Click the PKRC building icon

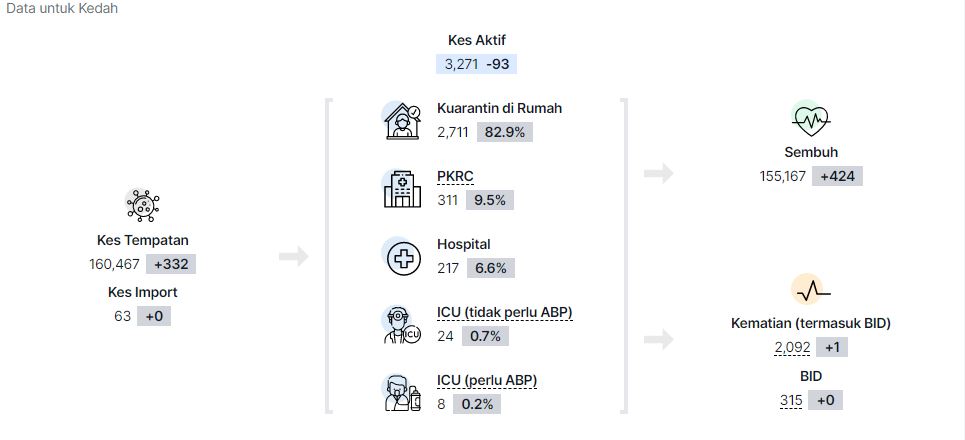tap(402, 189)
